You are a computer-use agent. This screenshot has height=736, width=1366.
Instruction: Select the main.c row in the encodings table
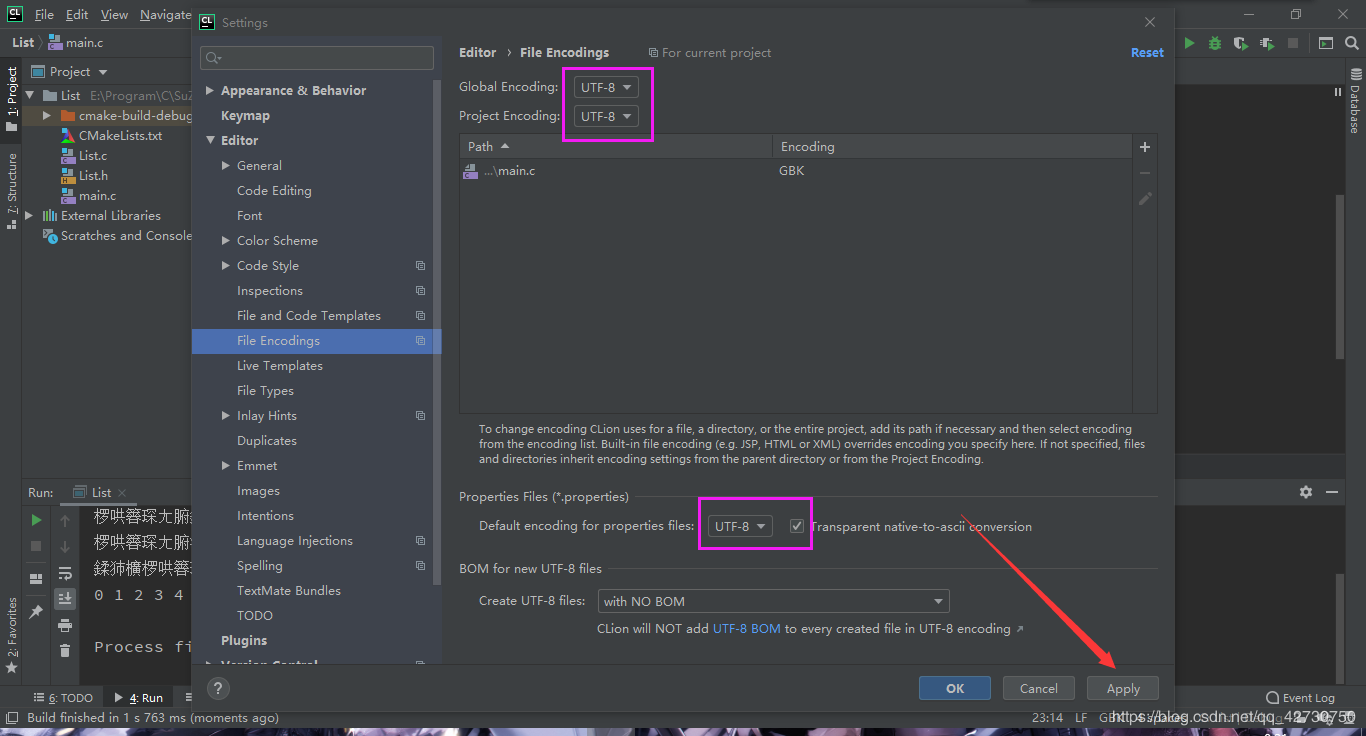798,171
